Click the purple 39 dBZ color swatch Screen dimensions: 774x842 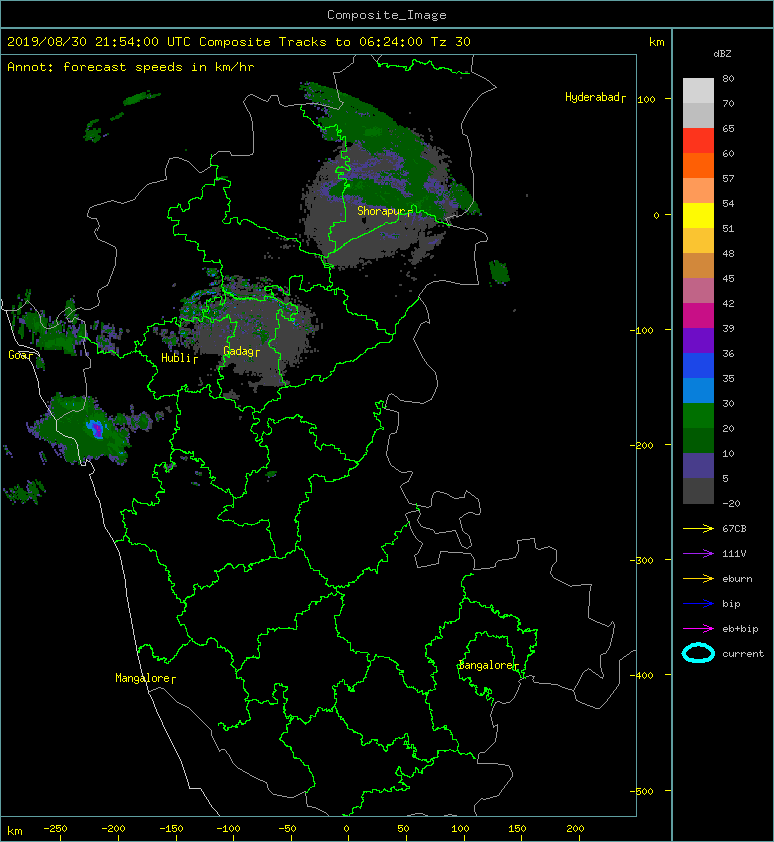pyautogui.click(x=698, y=341)
